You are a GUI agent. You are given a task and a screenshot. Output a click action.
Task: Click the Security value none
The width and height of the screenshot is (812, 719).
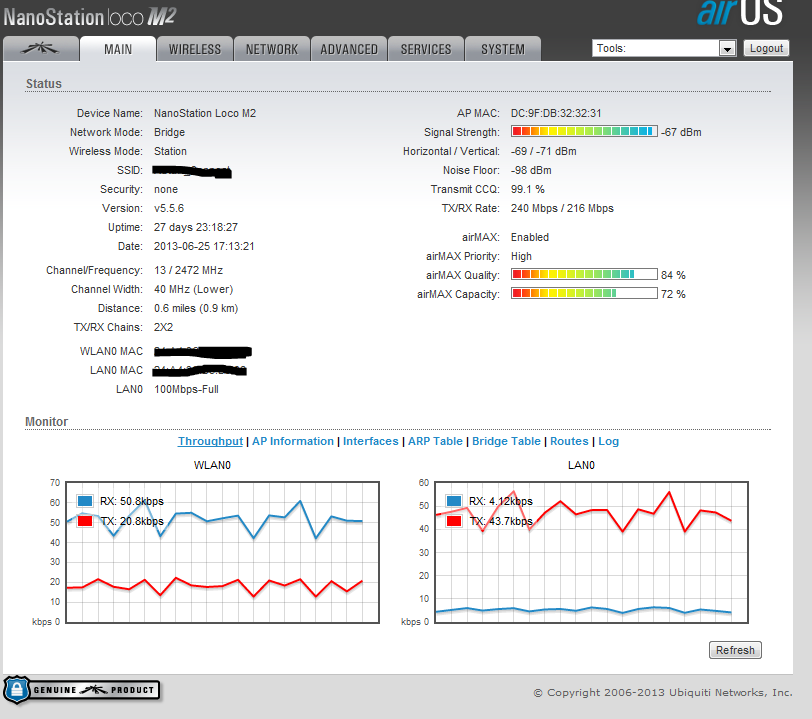pos(166,189)
